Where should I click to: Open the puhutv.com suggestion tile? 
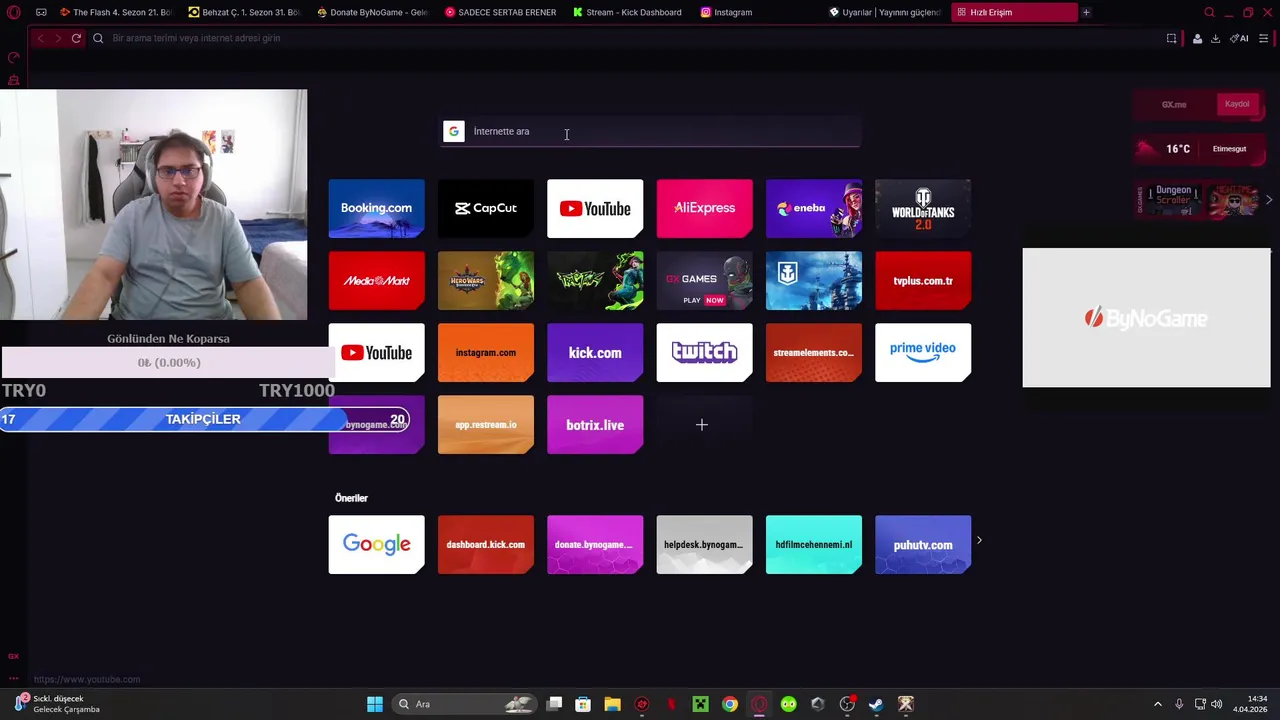[x=923, y=544]
